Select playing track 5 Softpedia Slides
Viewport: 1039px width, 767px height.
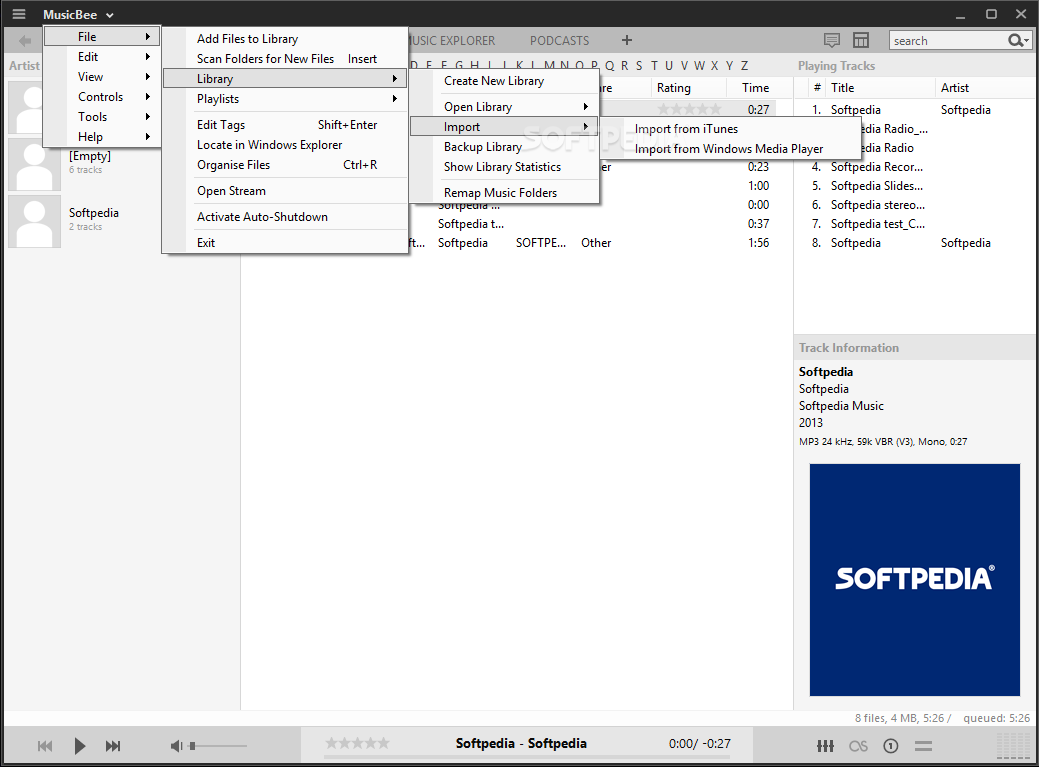[x=914, y=186]
